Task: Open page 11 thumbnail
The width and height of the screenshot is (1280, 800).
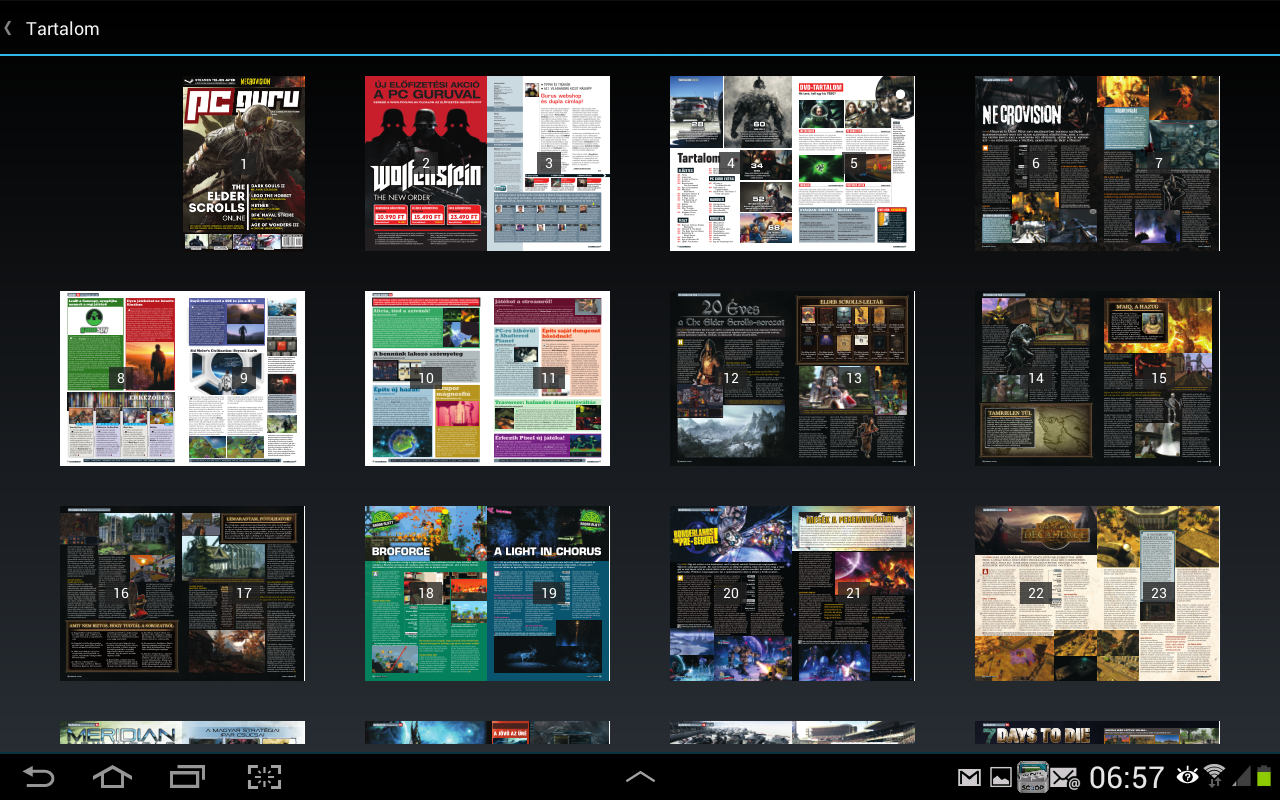Action: coord(549,378)
